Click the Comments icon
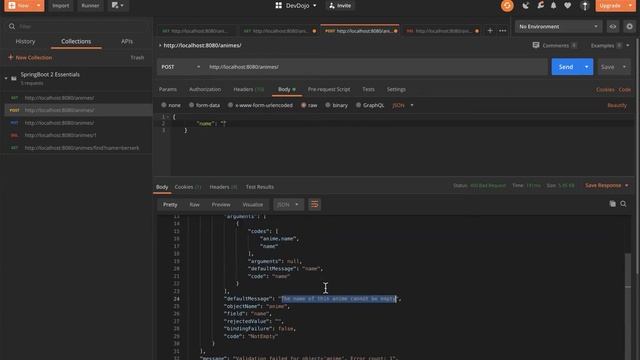 [536, 45]
